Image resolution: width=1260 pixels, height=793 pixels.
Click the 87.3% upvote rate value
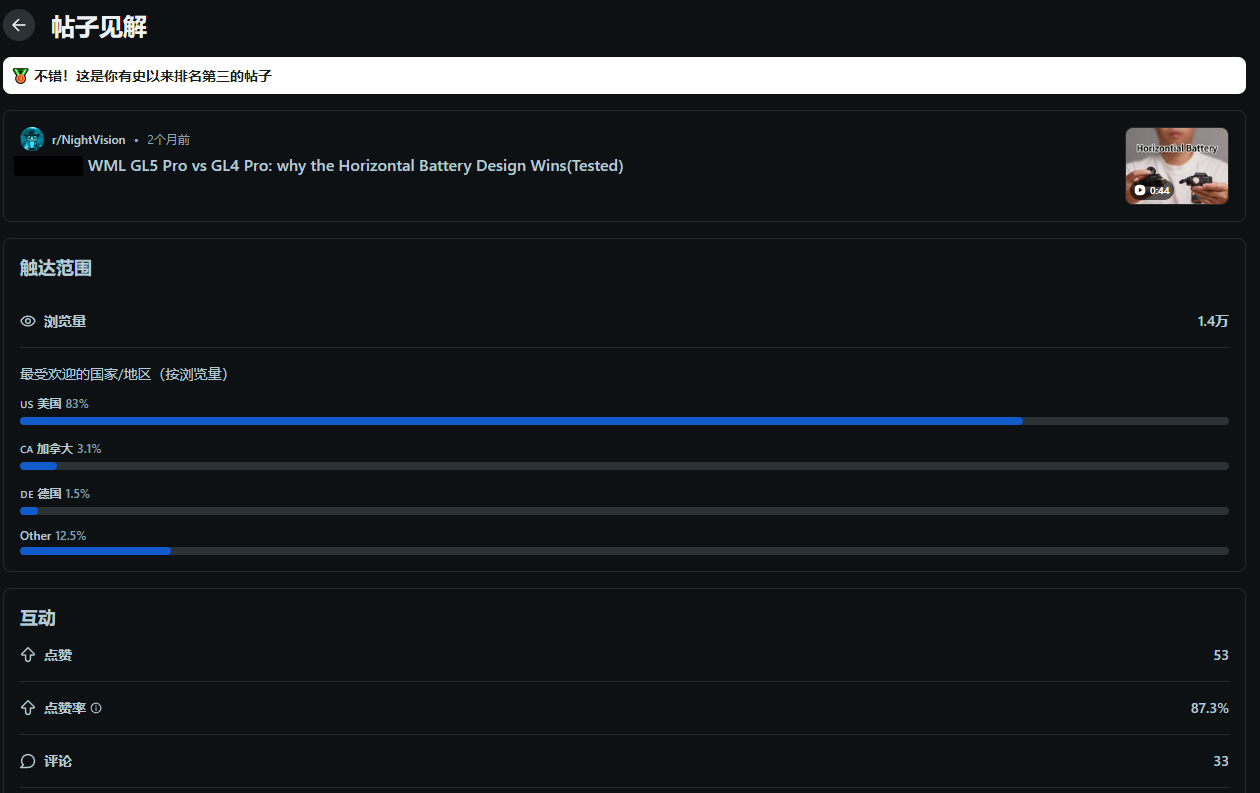pyautogui.click(x=1210, y=708)
